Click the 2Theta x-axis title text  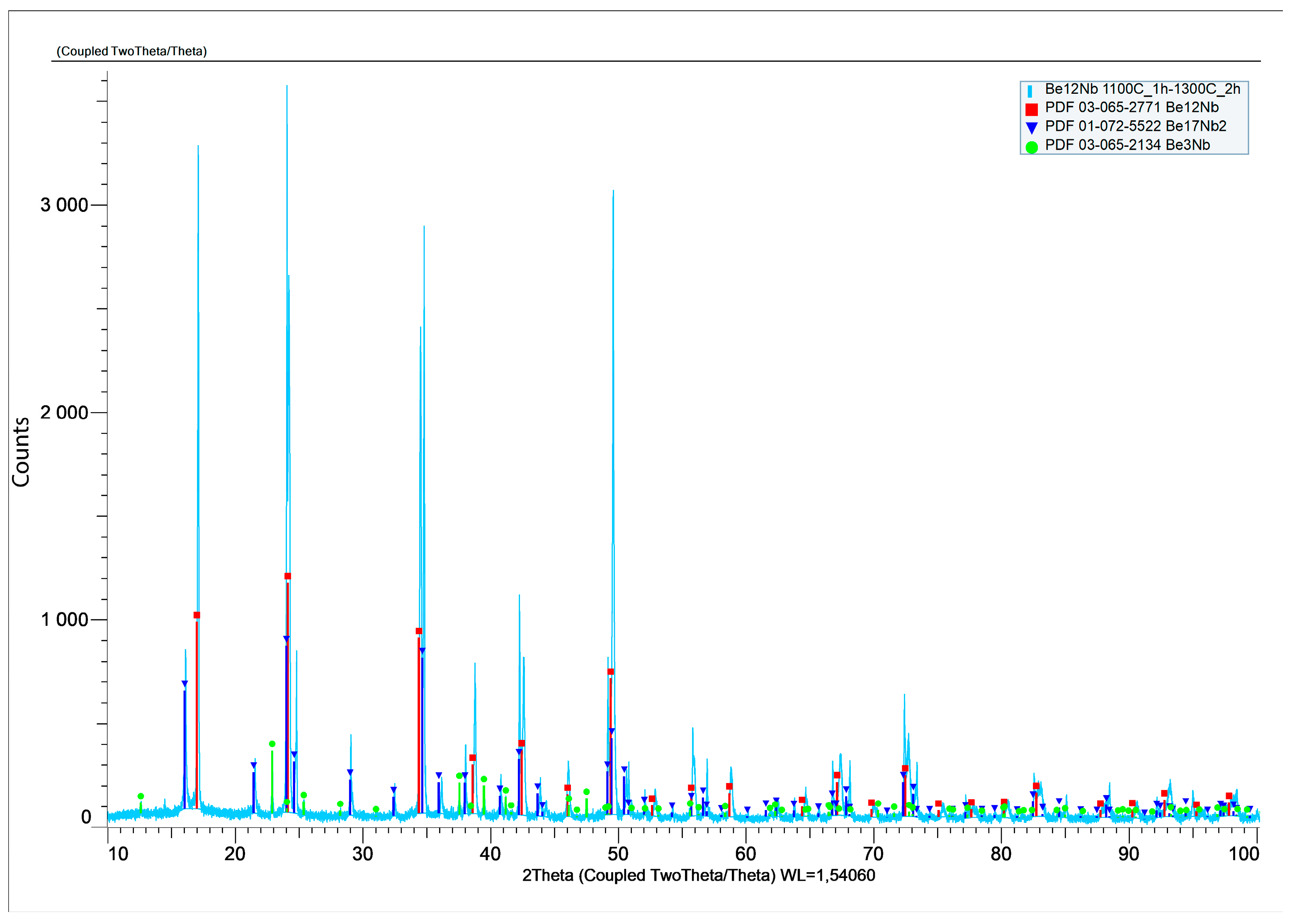click(698, 875)
